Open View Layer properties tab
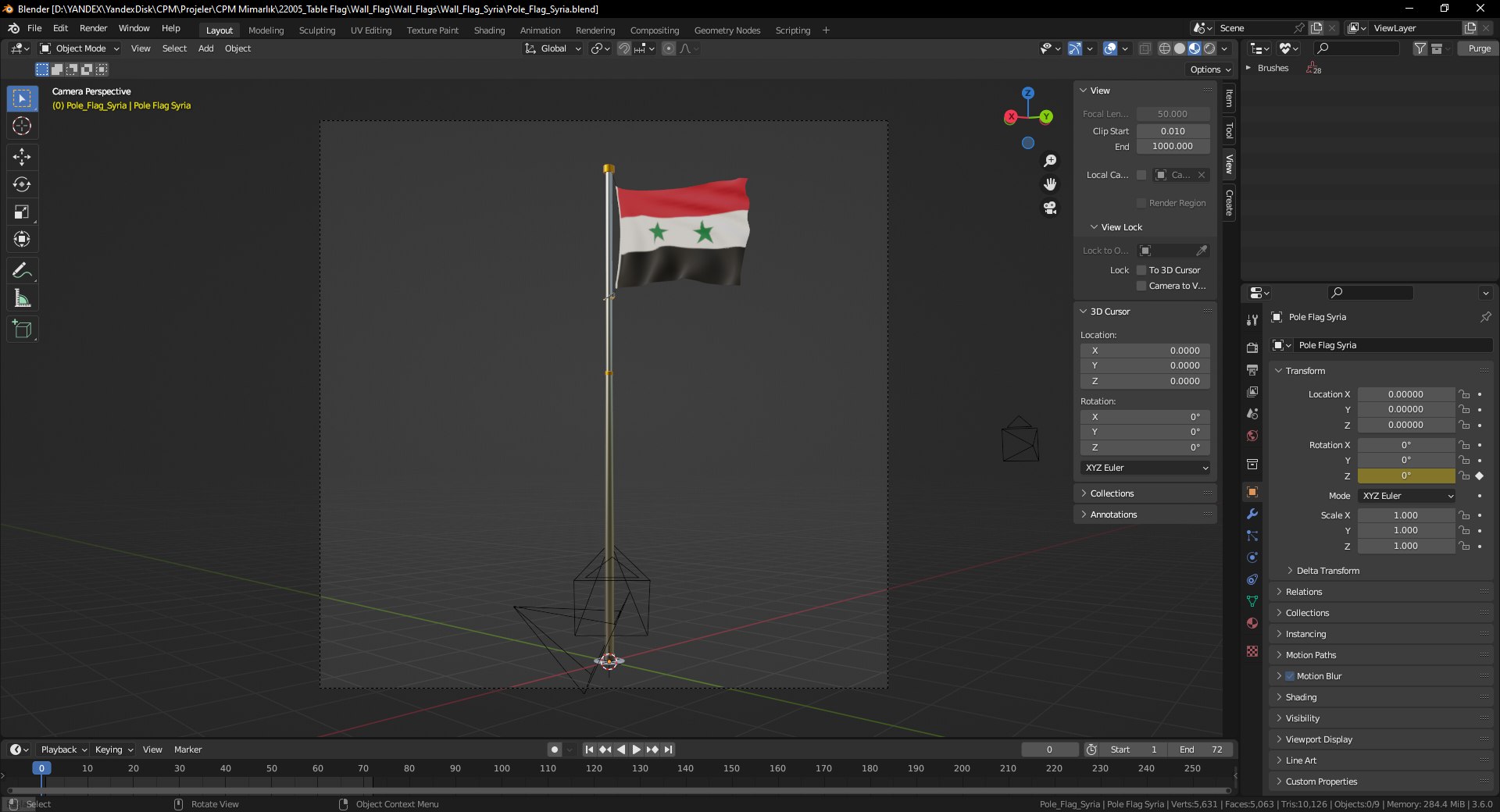The width and height of the screenshot is (1500, 812). tap(1252, 391)
